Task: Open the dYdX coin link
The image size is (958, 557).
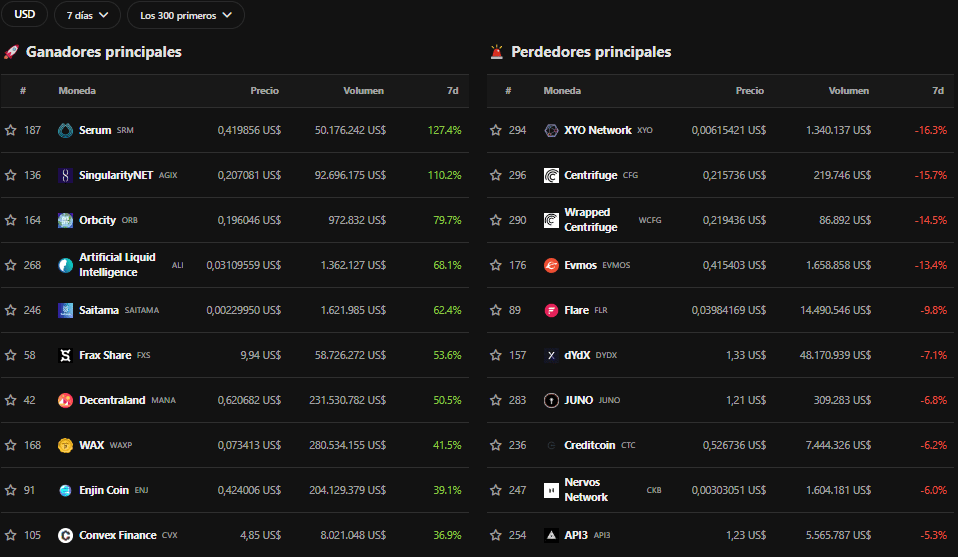Action: pos(577,355)
